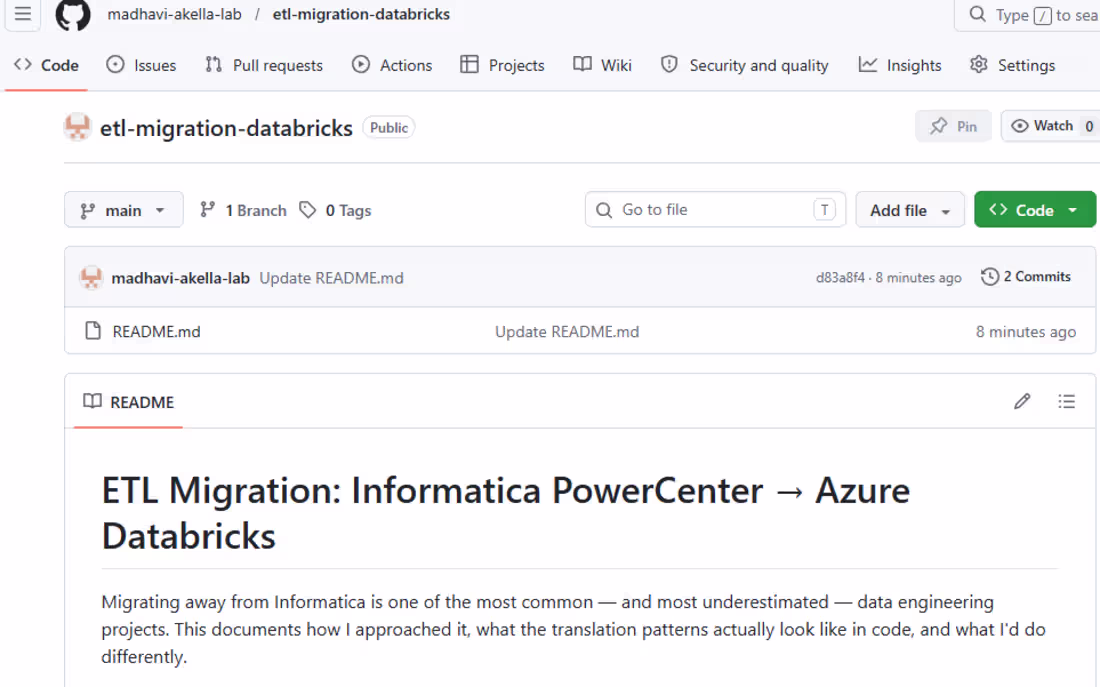View the 1 Branch link
Viewport: 1100px width, 687px height.
[x=243, y=210]
